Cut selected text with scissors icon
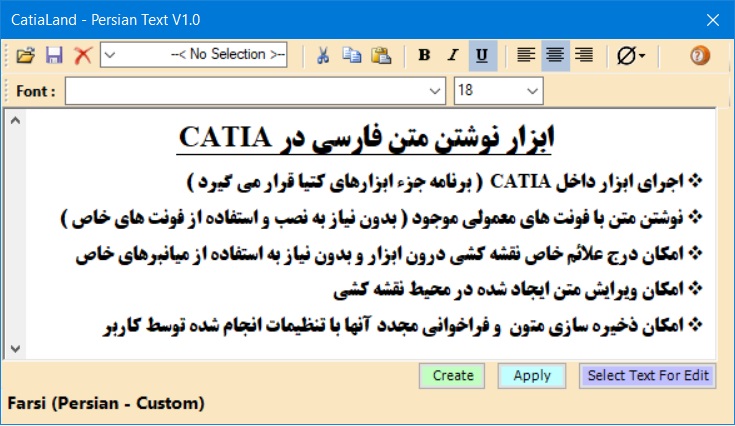The width and height of the screenshot is (735, 426). coord(322,55)
